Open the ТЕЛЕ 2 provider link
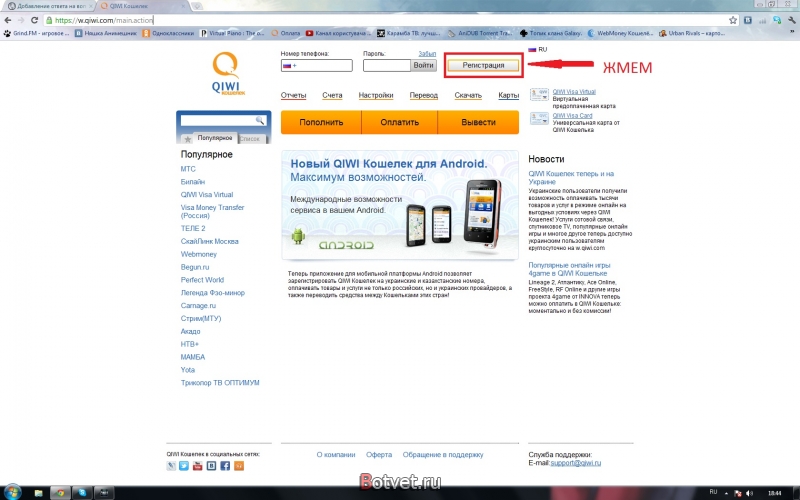 193,228
